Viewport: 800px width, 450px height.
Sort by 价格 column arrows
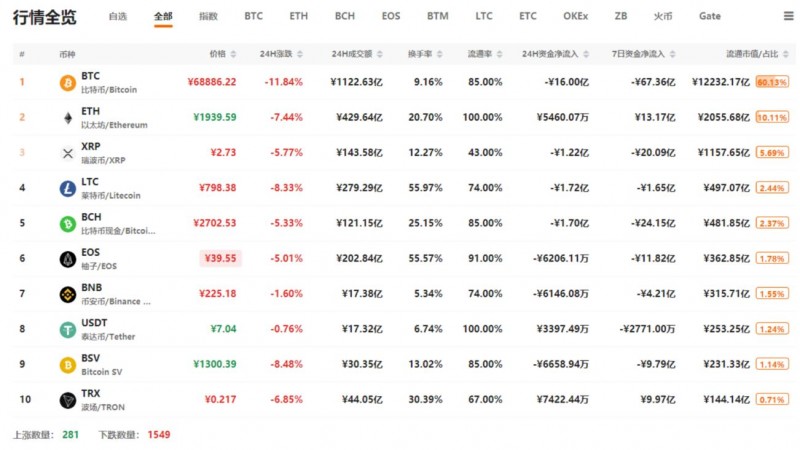[x=234, y=53]
